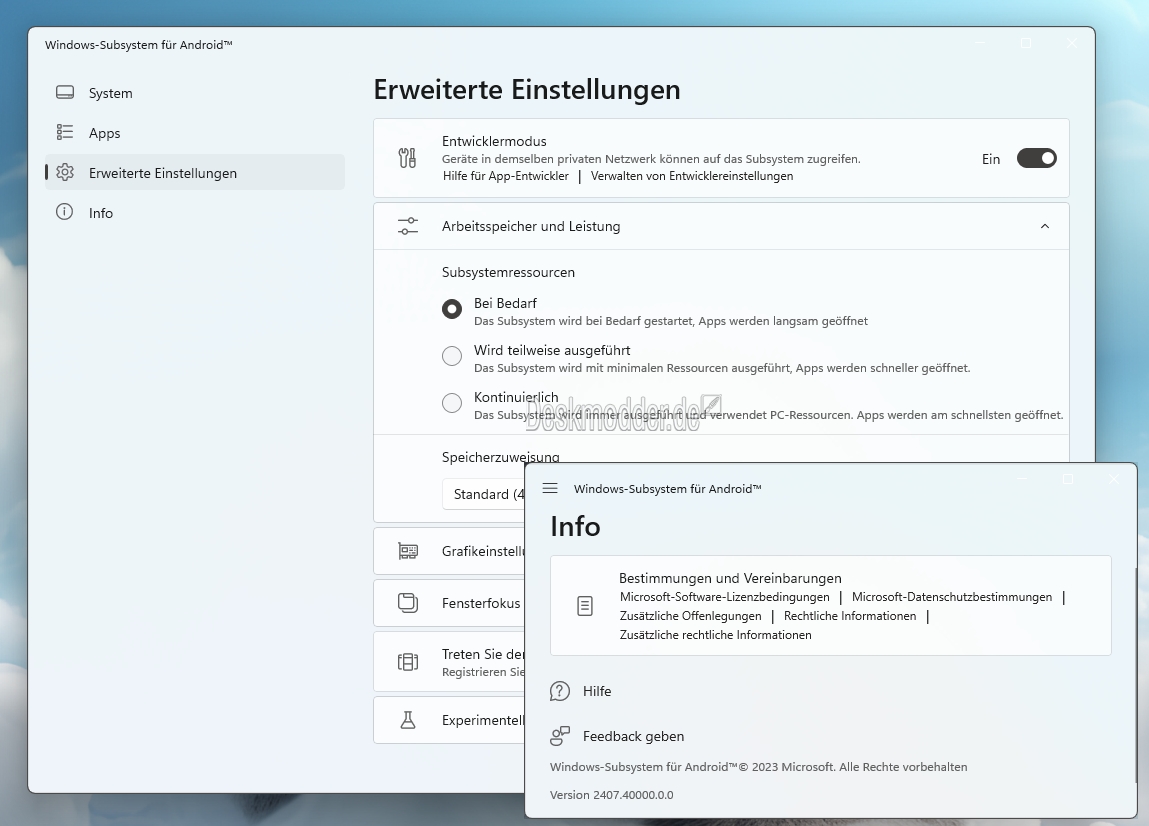Click the Apps list icon in sidebar
This screenshot has width=1149, height=826.
65,132
